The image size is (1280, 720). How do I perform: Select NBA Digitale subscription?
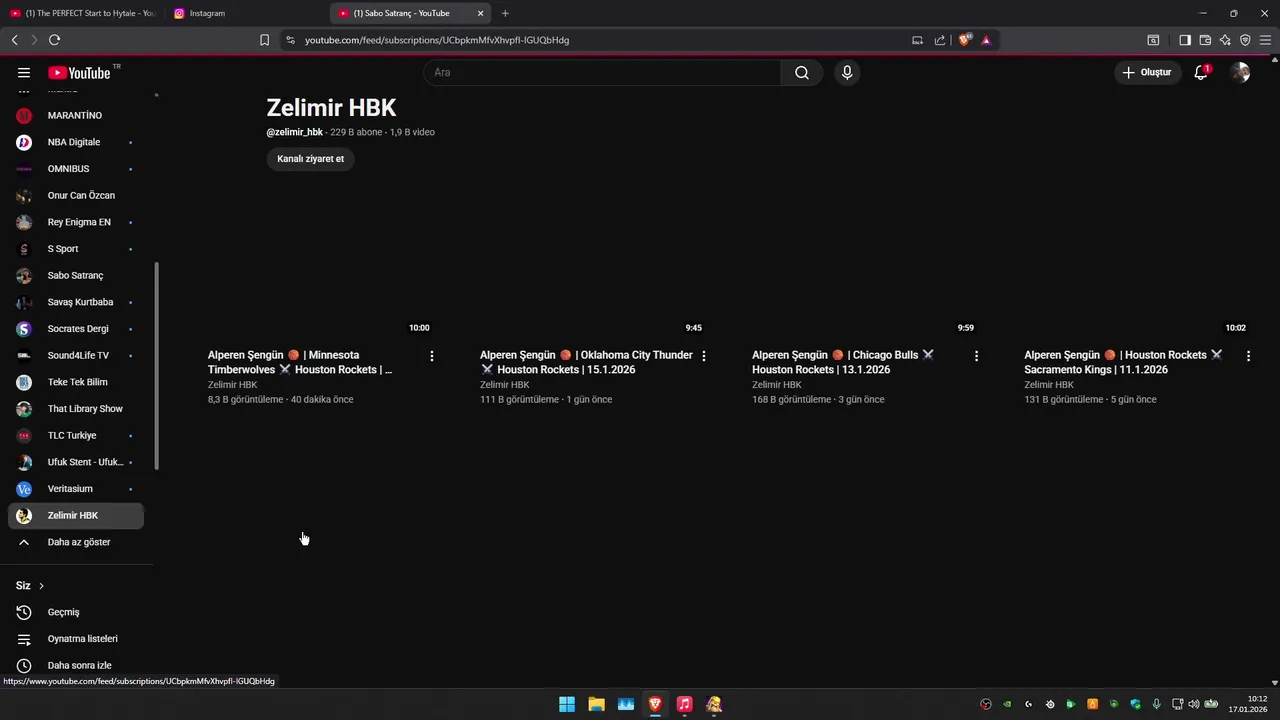[76, 142]
